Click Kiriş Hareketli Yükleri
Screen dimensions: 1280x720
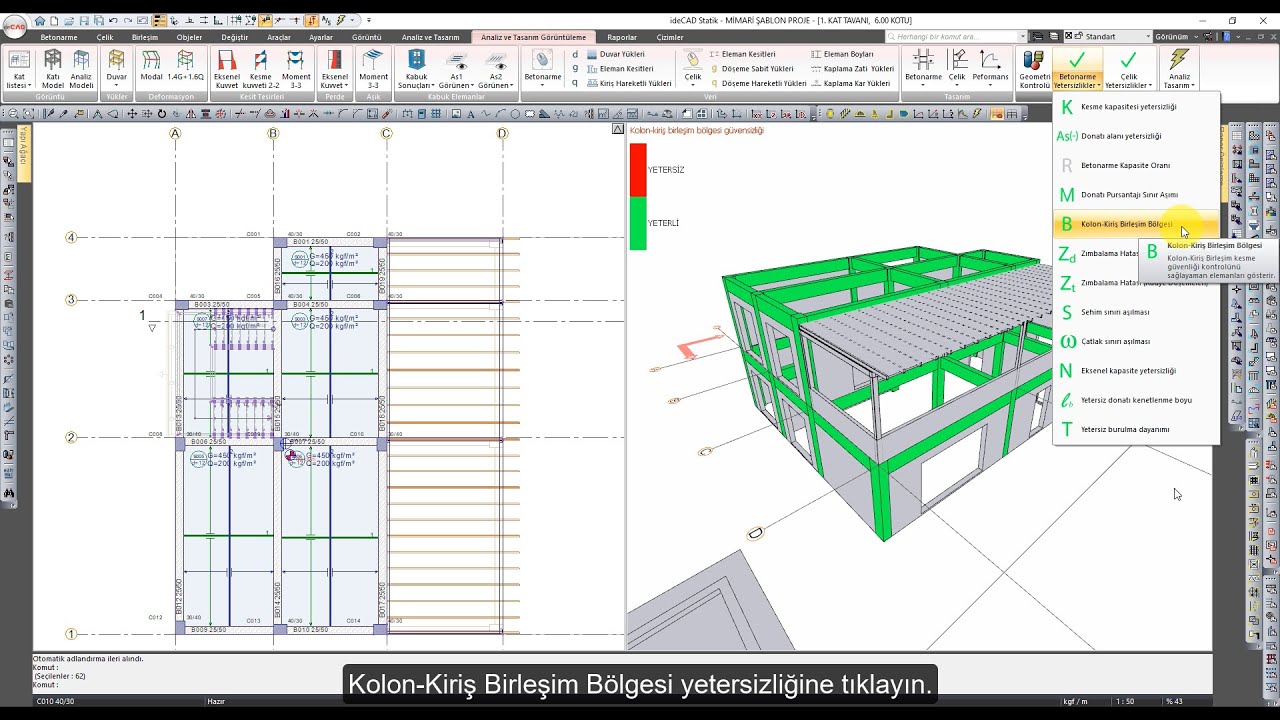tap(628, 84)
